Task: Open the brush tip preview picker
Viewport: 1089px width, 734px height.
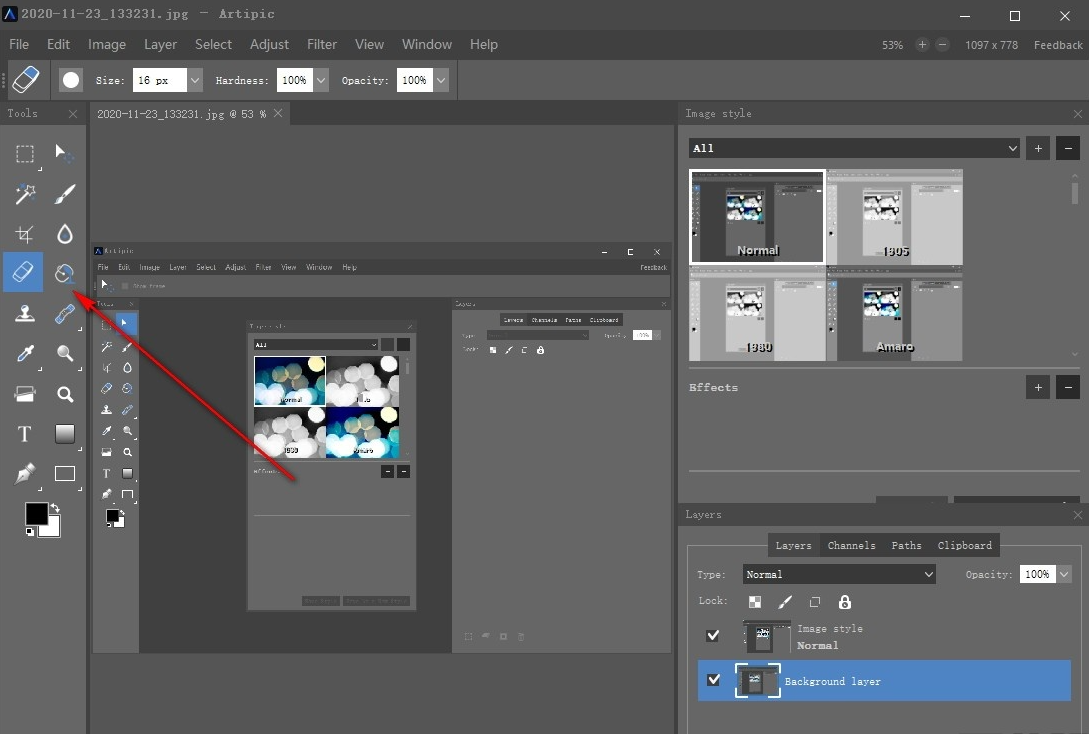Action: (71, 80)
